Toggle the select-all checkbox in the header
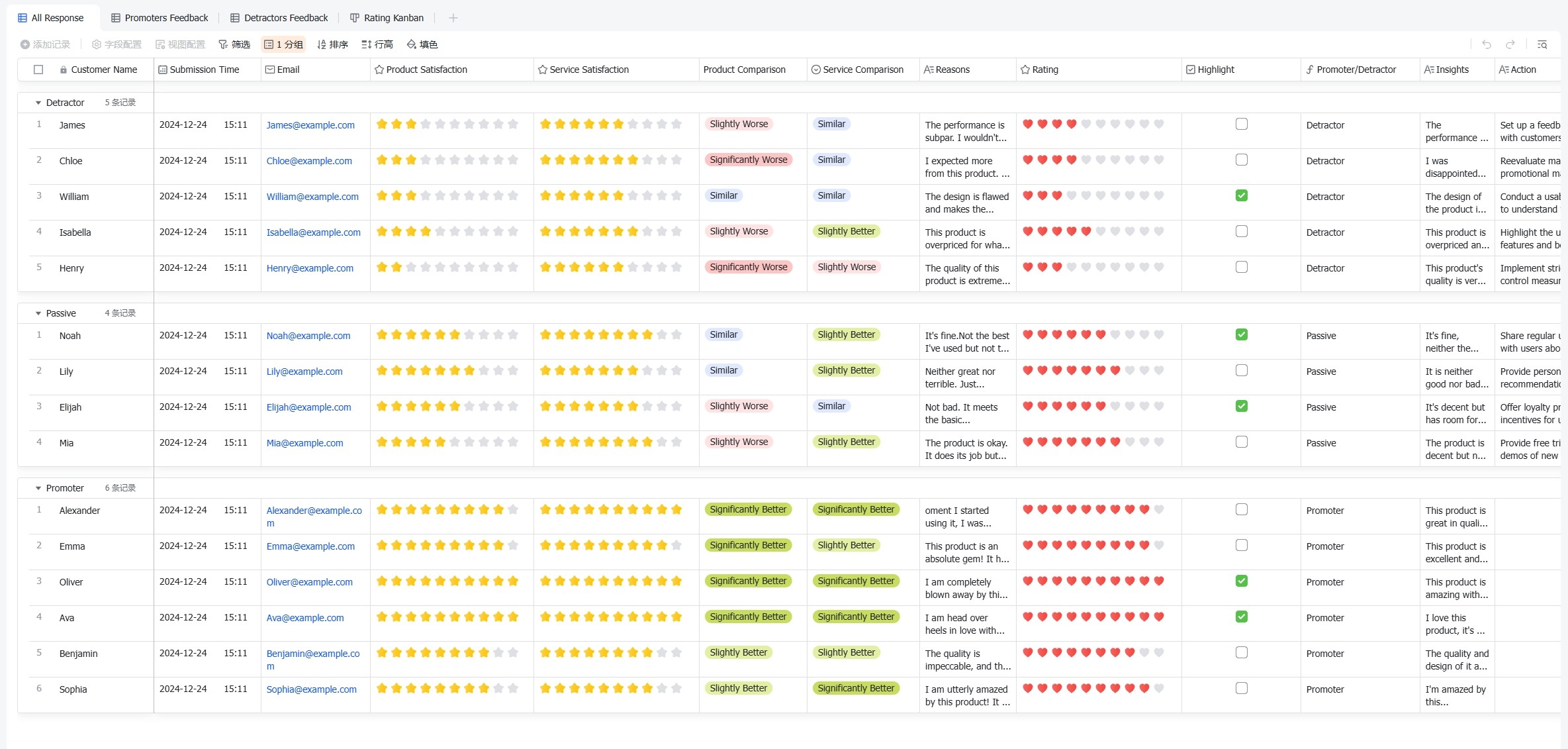The image size is (1568, 749). (x=38, y=70)
